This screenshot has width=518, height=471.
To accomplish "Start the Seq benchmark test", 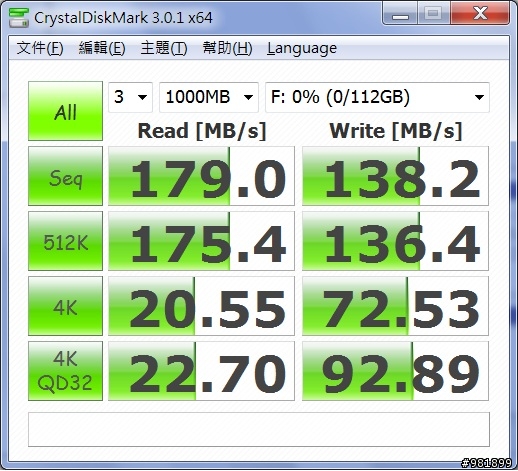I will pyautogui.click(x=65, y=176).
